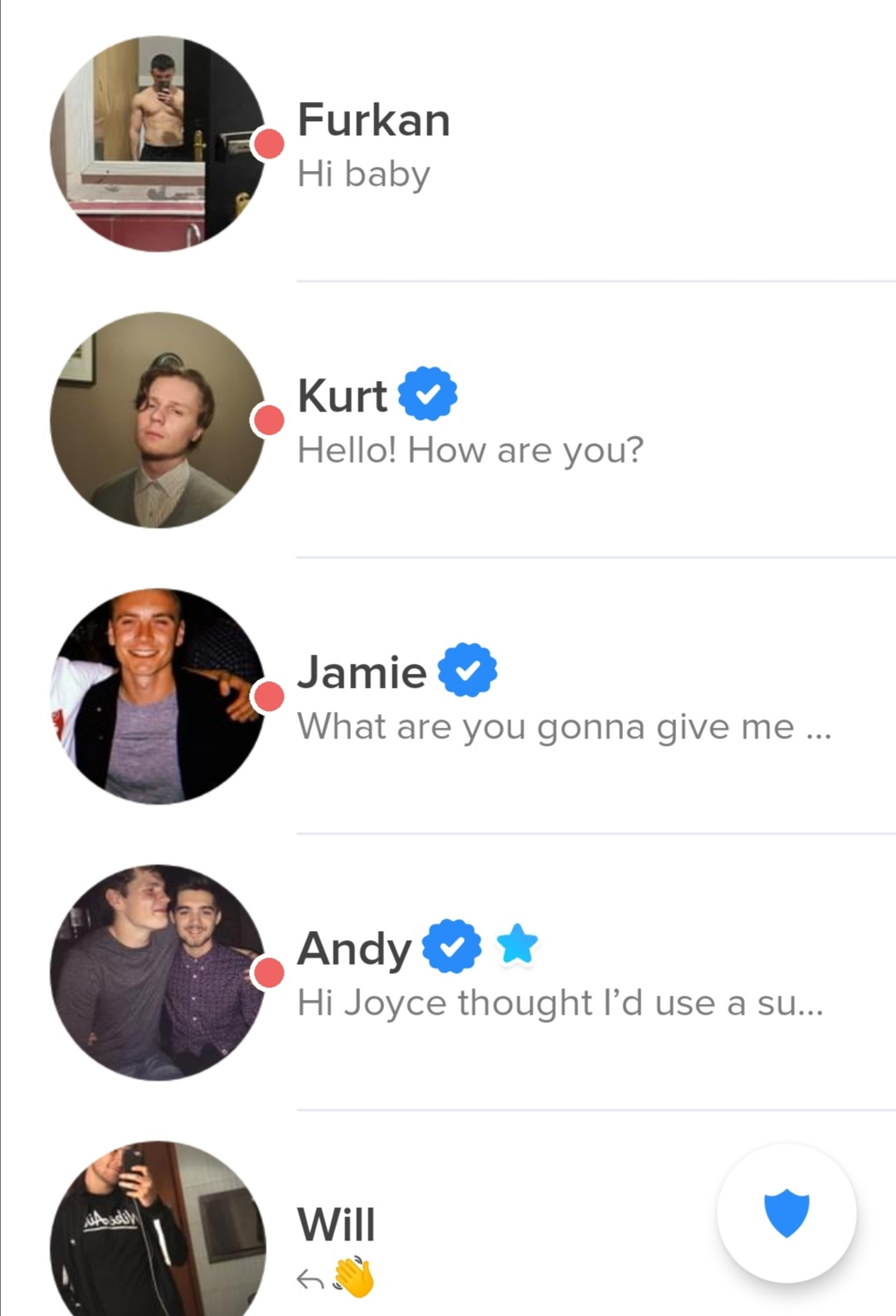Screen dimensions: 896x1316
Task: Open Will's profile picture
Action: [158, 1228]
